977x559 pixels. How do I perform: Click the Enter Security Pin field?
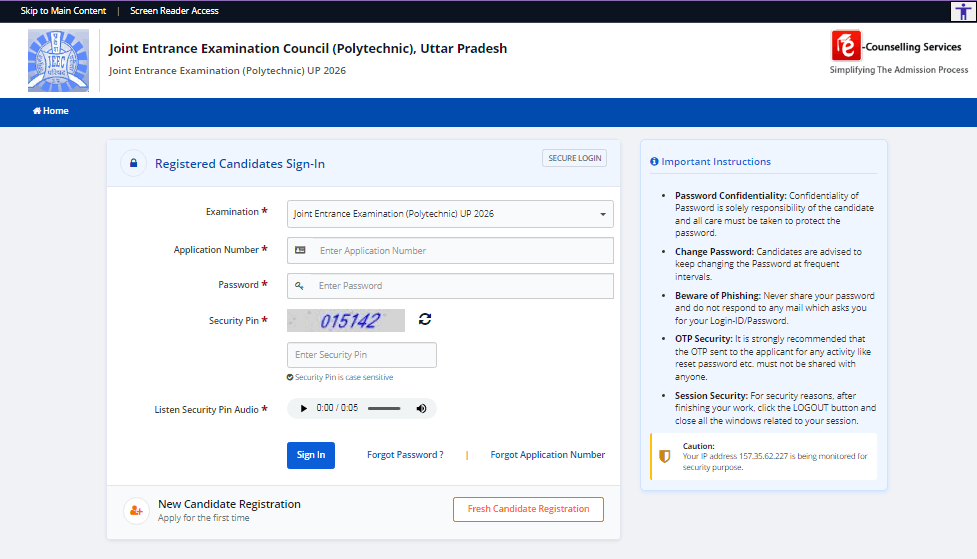[x=362, y=355]
